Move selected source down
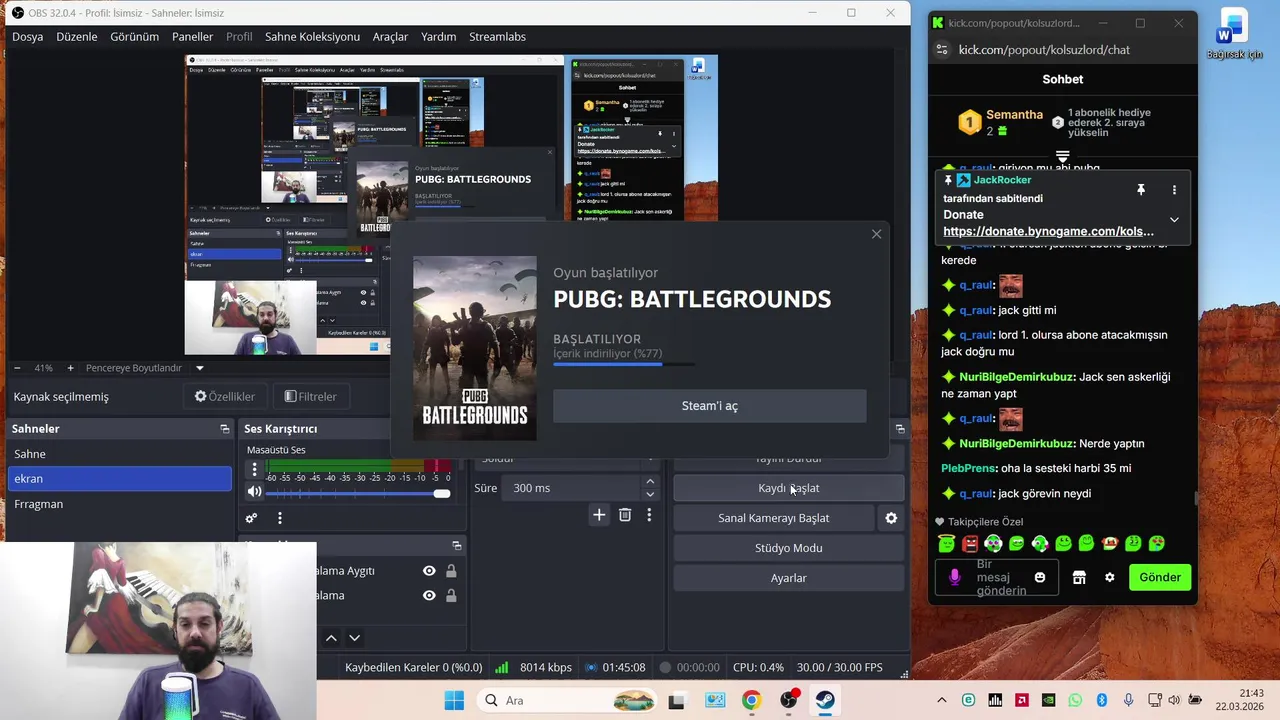Image resolution: width=1280 pixels, height=720 pixels. (x=354, y=638)
